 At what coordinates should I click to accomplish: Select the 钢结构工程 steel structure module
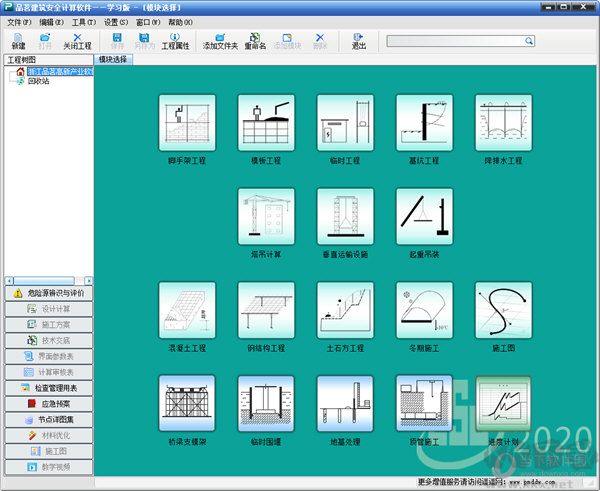pyautogui.click(x=266, y=310)
